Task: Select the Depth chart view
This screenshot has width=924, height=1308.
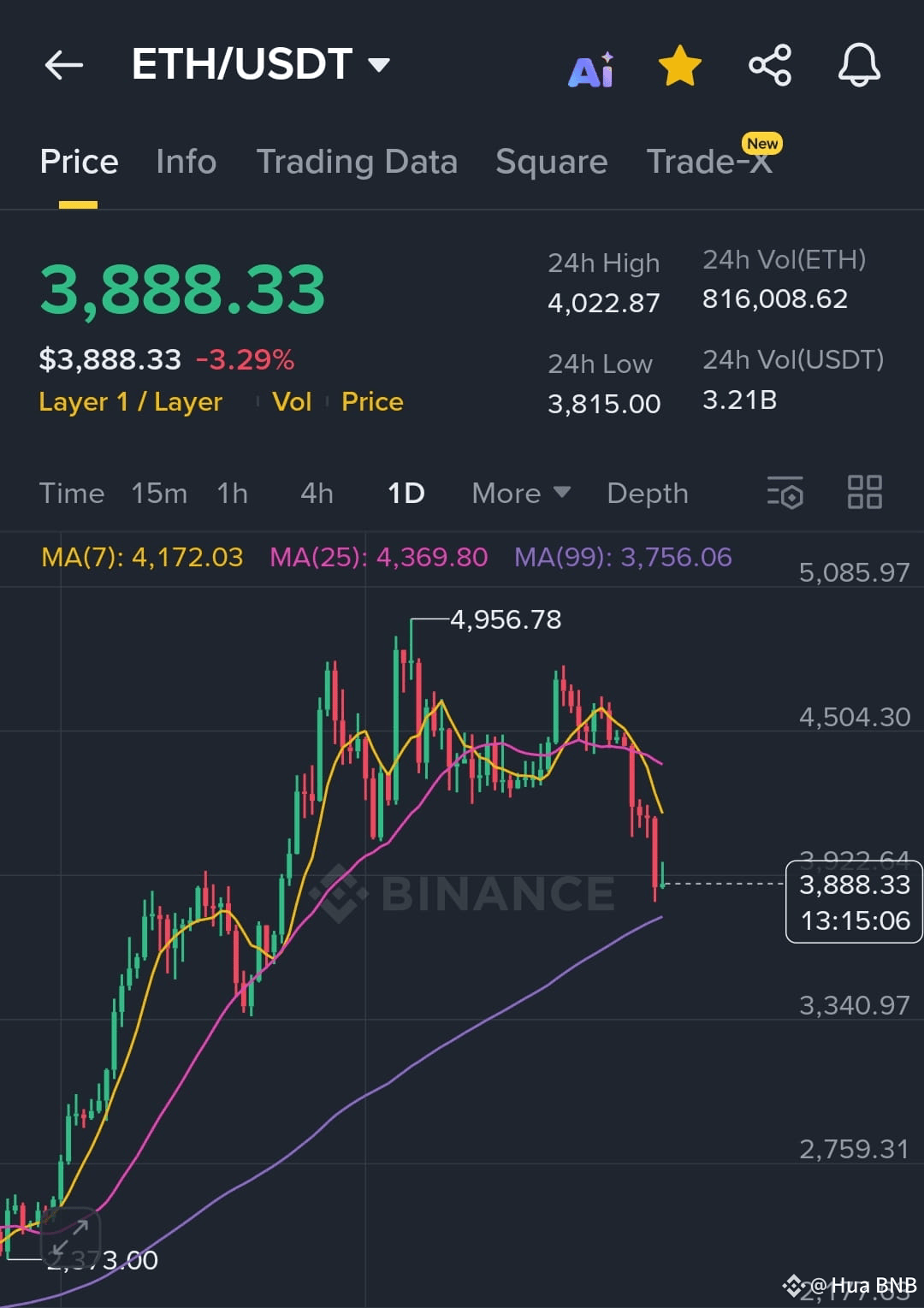Action: point(647,493)
